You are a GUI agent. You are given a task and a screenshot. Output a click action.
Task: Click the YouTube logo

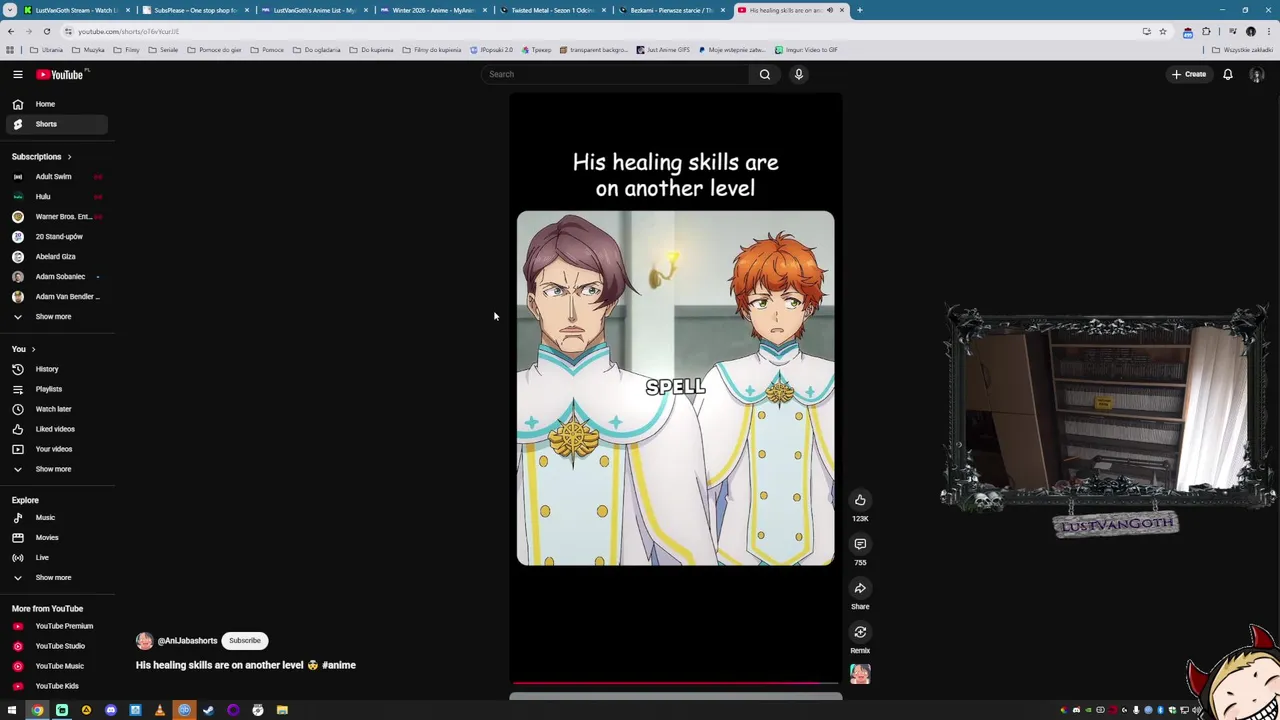62,74
